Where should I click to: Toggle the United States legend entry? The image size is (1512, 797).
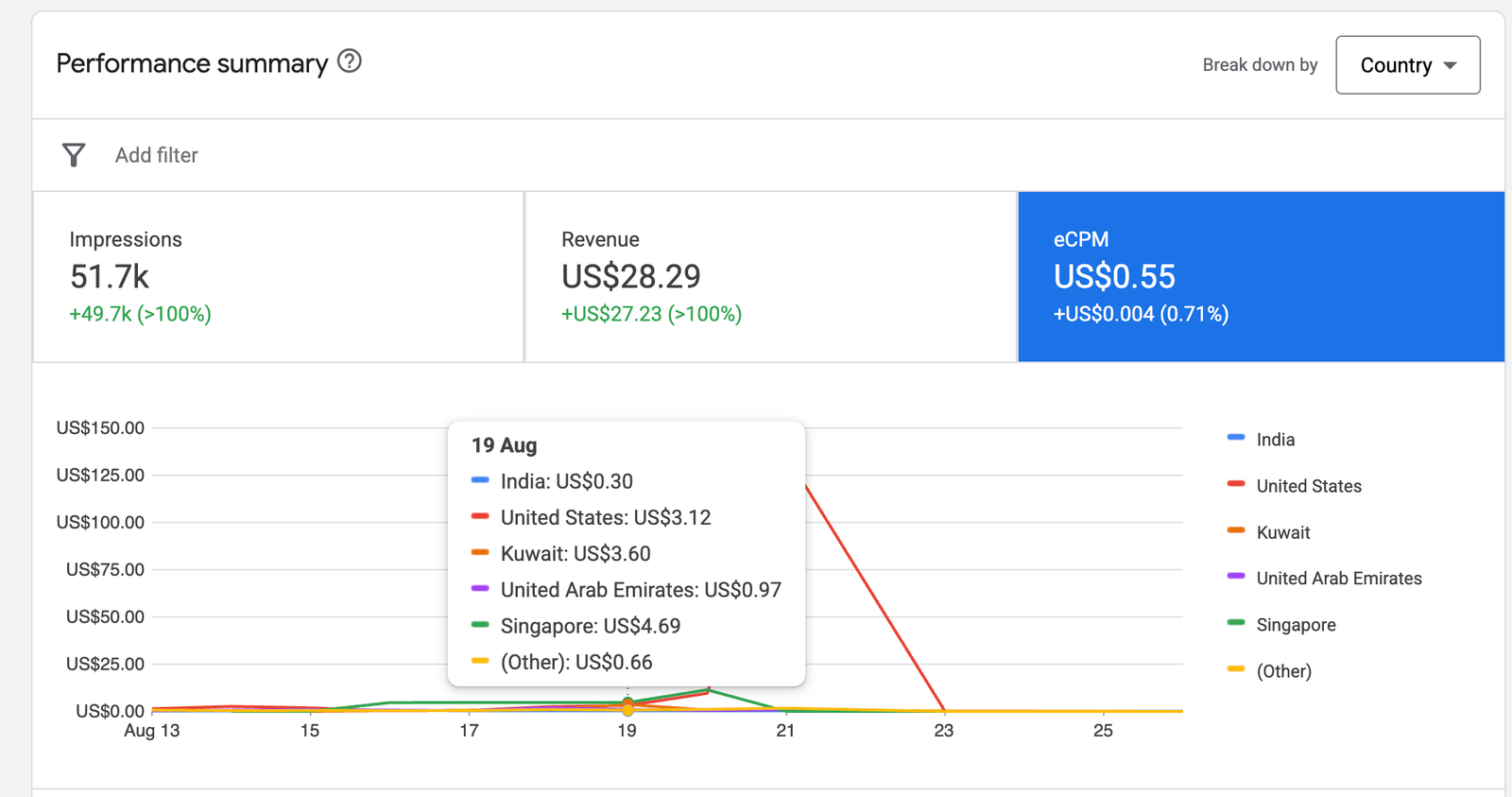(x=1294, y=486)
